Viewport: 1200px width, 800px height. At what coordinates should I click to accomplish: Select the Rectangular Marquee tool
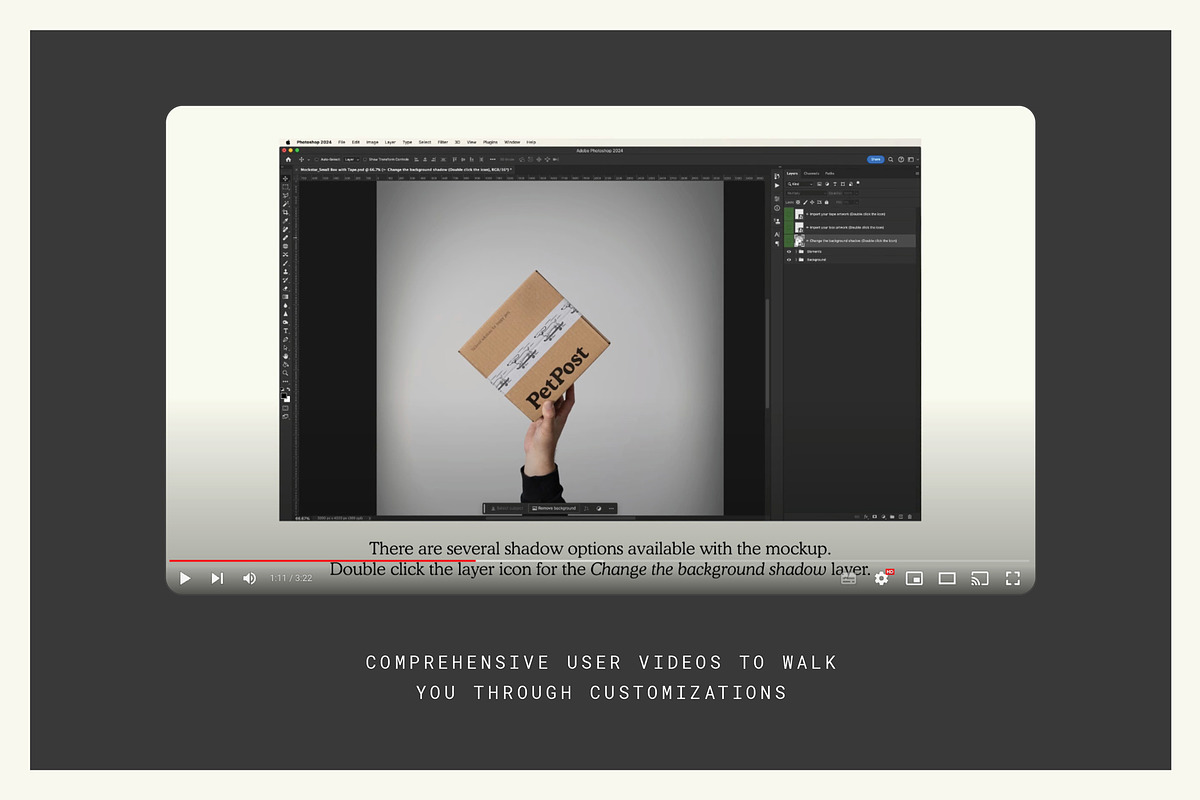click(285, 186)
